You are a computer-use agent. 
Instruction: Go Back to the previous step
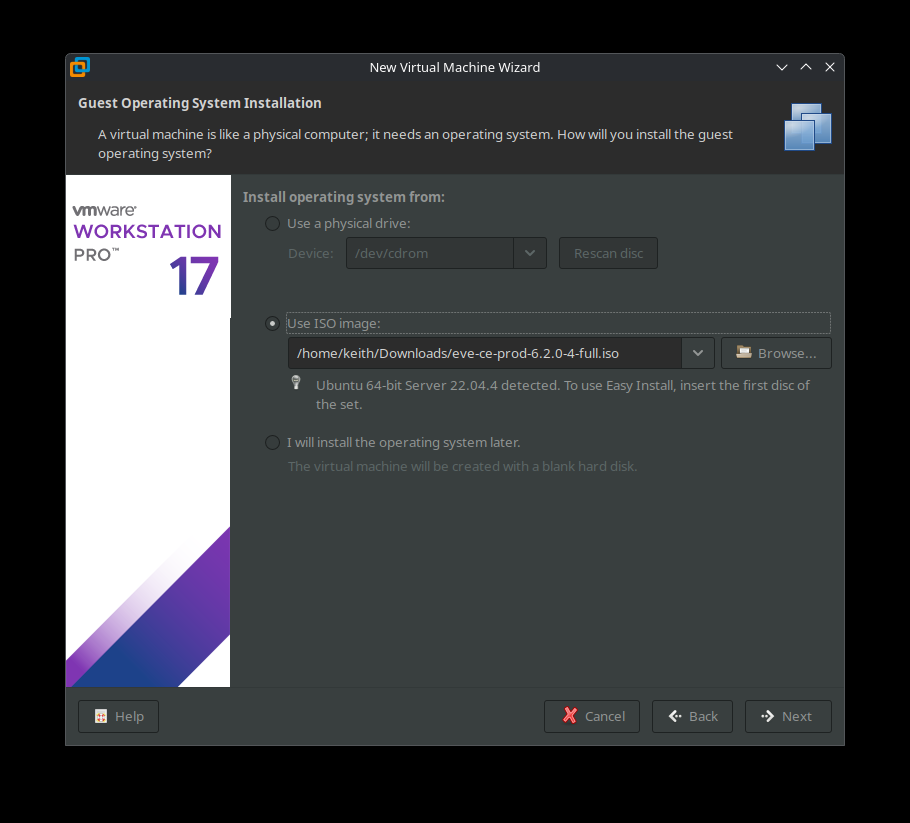pyautogui.click(x=692, y=716)
